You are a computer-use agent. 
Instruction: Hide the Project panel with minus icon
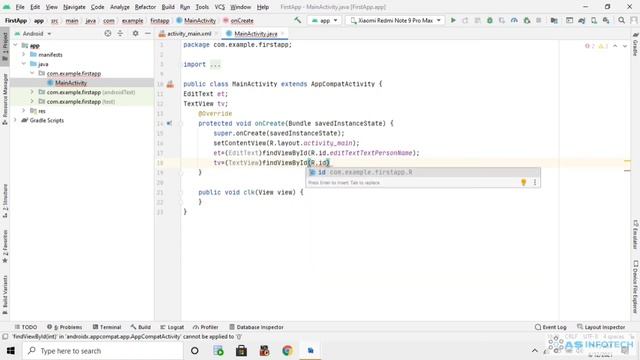[148, 33]
